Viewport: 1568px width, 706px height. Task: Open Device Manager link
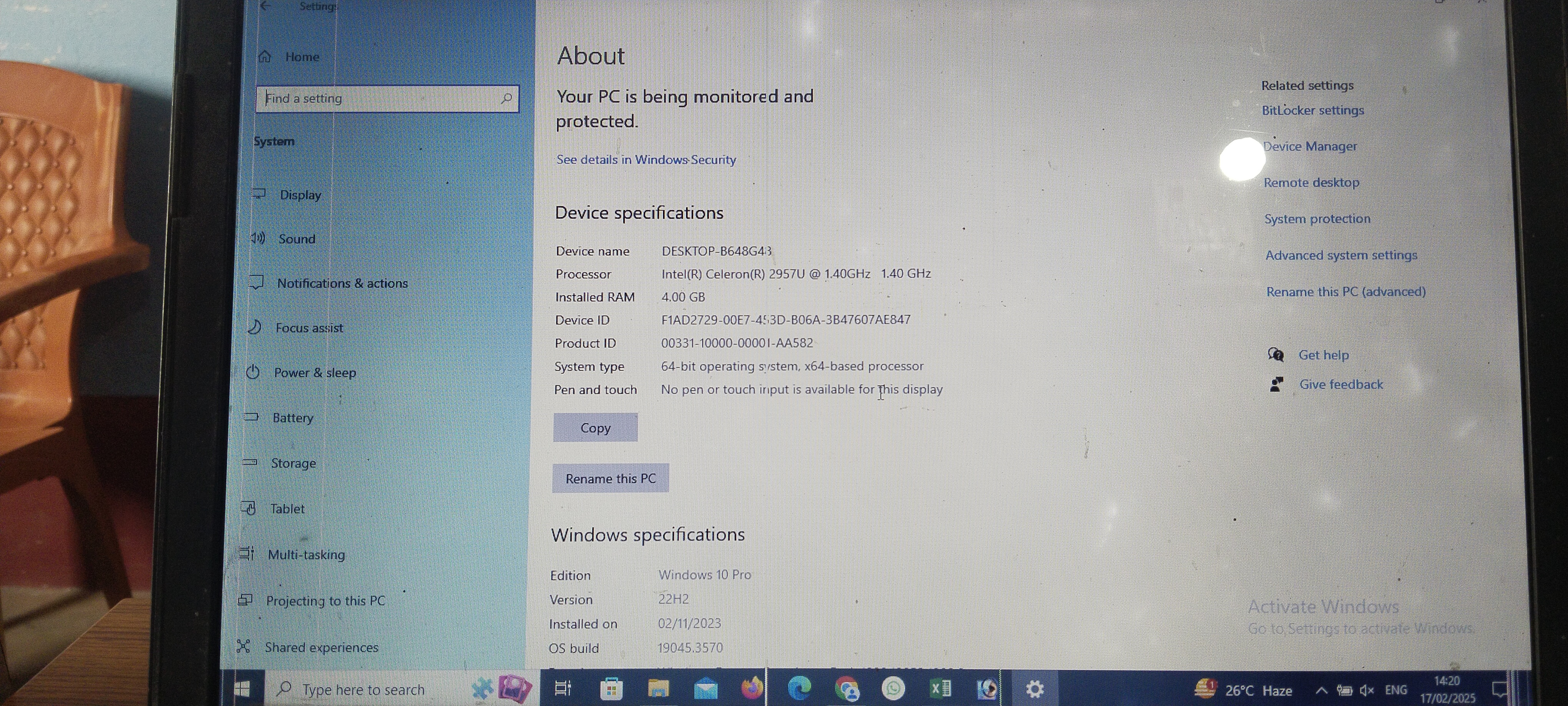(x=1310, y=146)
